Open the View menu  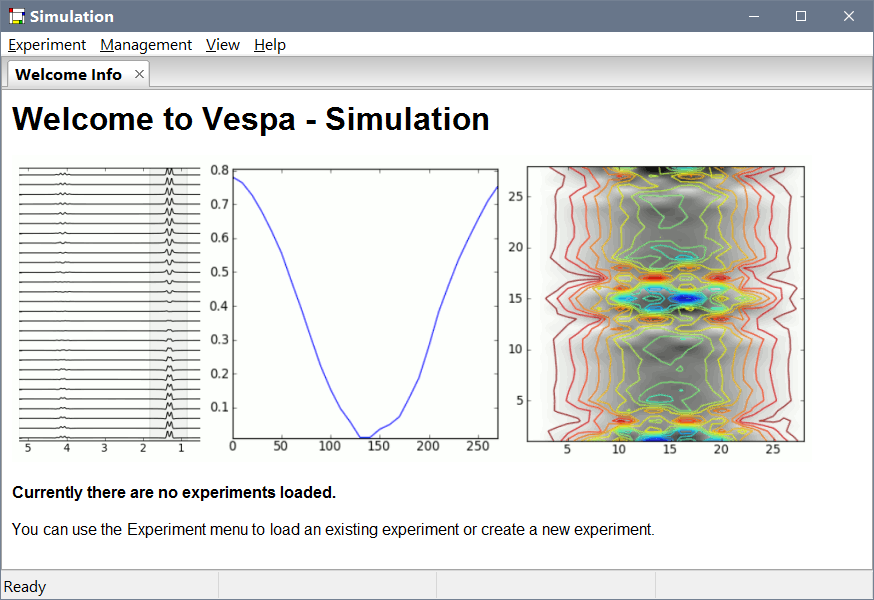click(x=222, y=44)
